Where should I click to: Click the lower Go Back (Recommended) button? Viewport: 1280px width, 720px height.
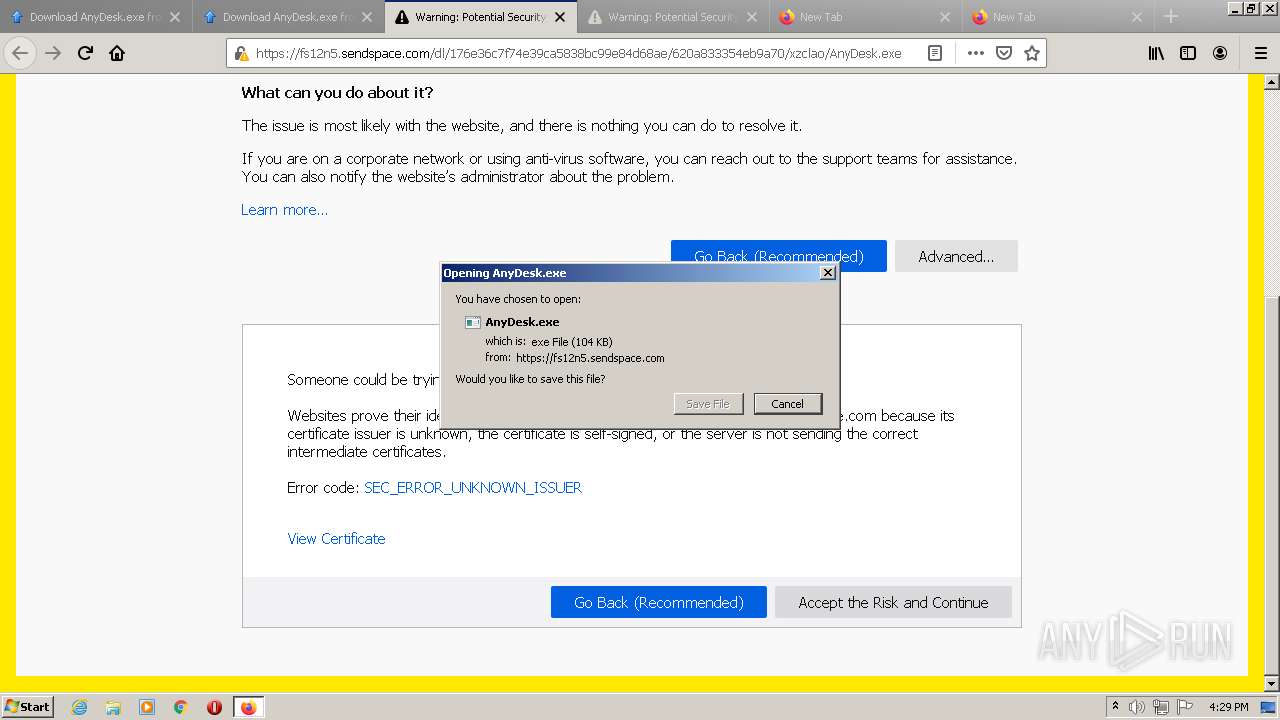pos(659,602)
